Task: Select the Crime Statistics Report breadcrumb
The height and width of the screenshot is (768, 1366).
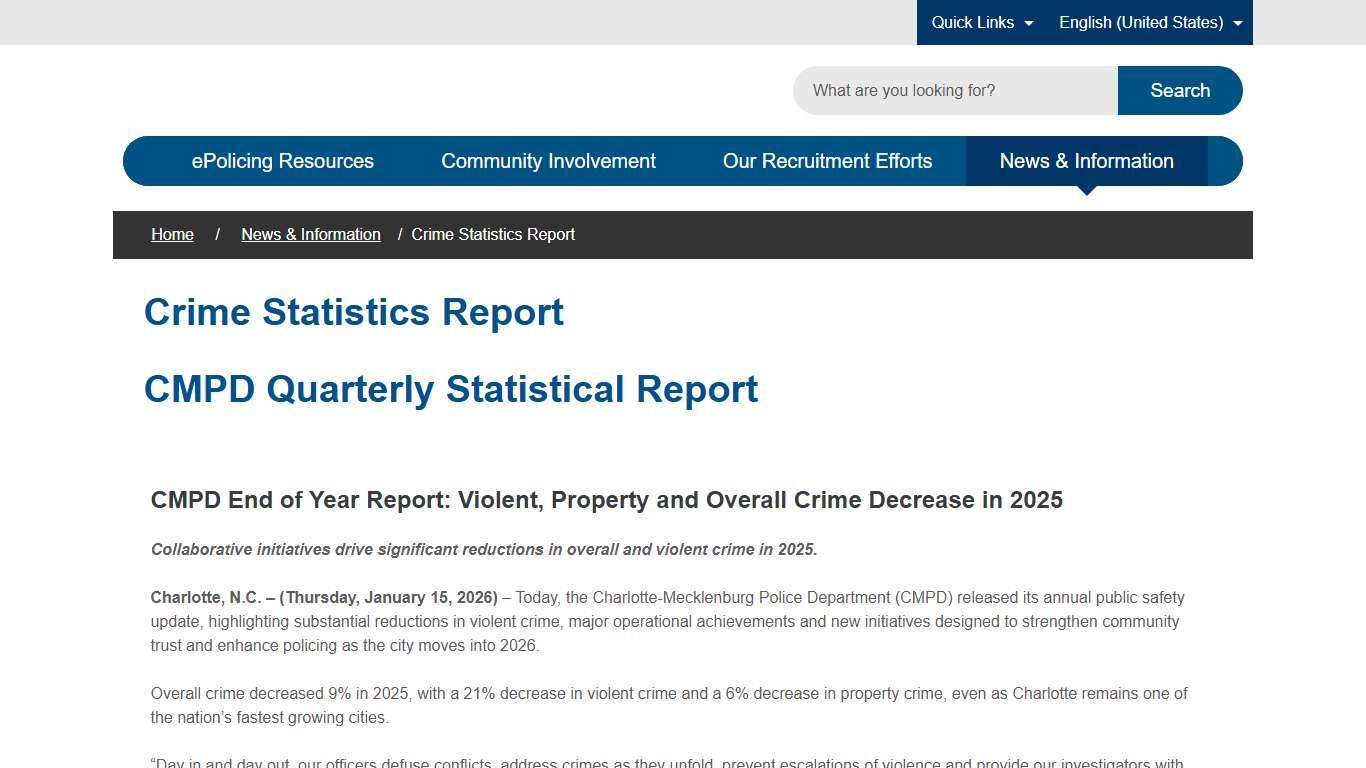Action: [493, 234]
